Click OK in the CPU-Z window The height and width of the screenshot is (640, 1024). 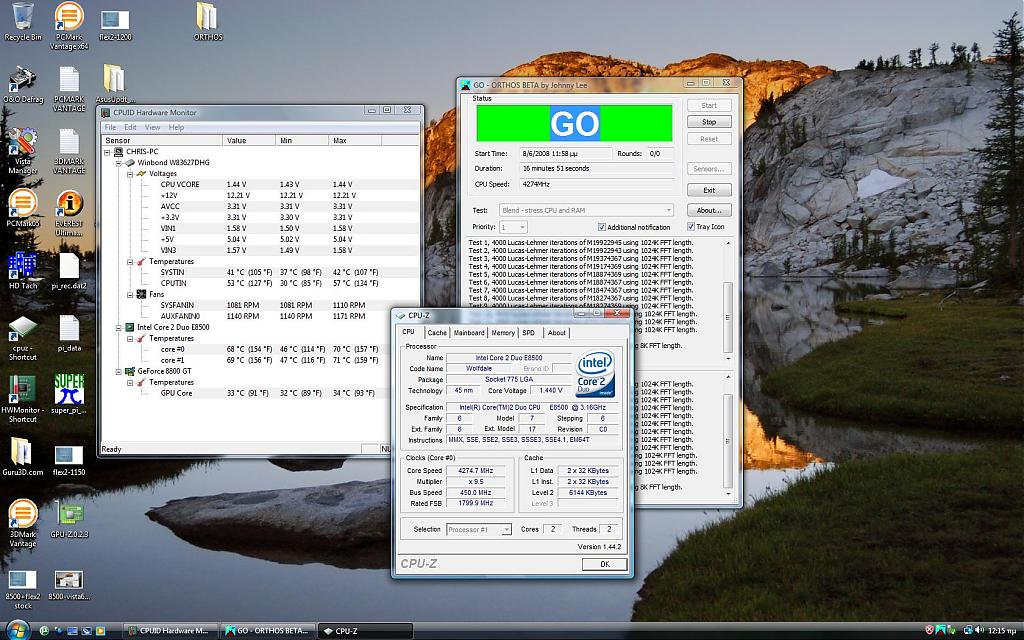coord(605,564)
